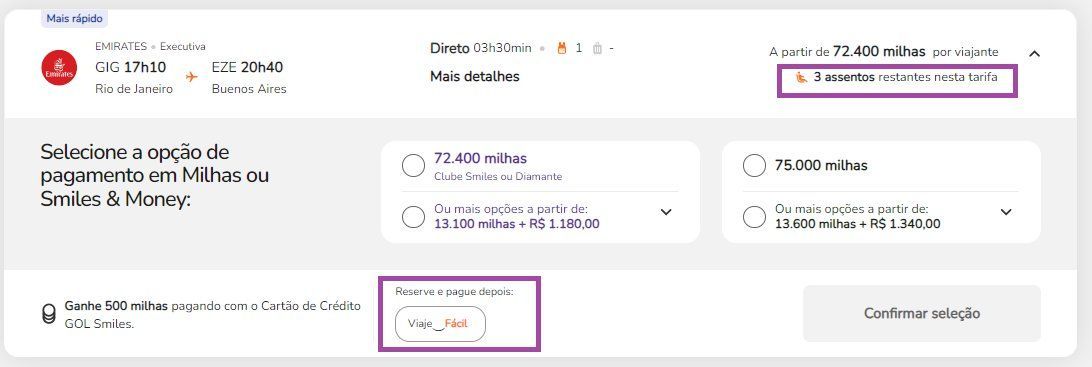Select the 72.400 milhas radio option
This screenshot has height=367, width=1092.
[x=413, y=166]
